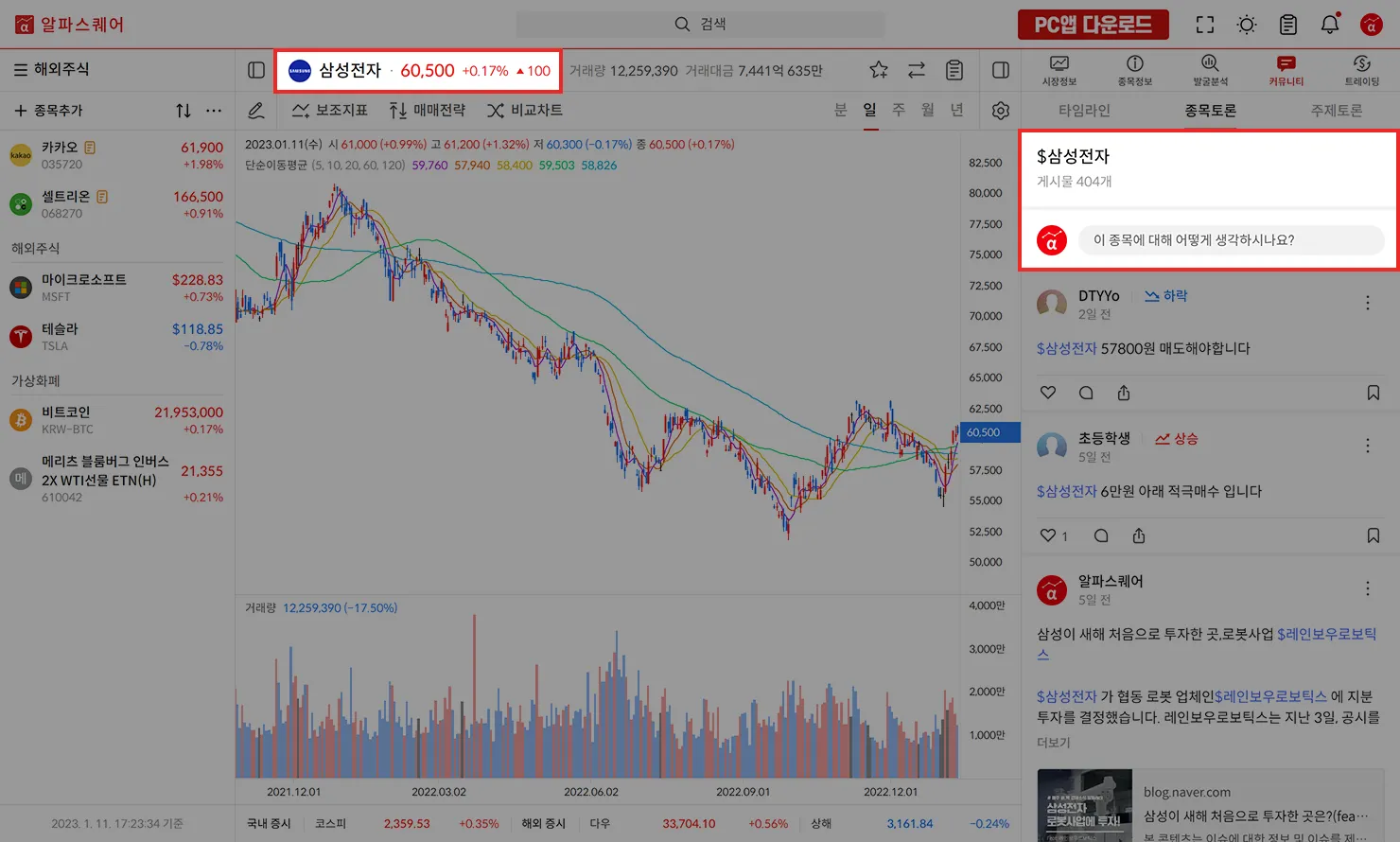Open 종목정보 stock info panel

click(1135, 71)
